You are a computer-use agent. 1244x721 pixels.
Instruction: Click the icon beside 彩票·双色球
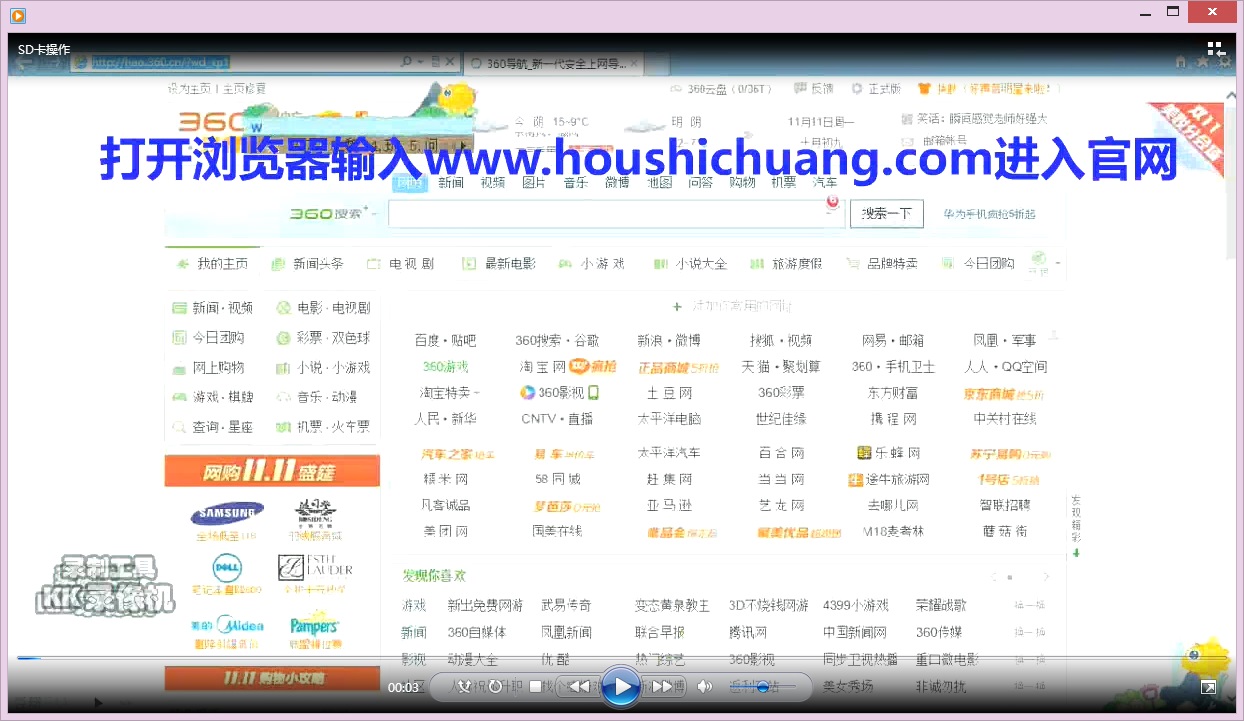tap(284, 338)
